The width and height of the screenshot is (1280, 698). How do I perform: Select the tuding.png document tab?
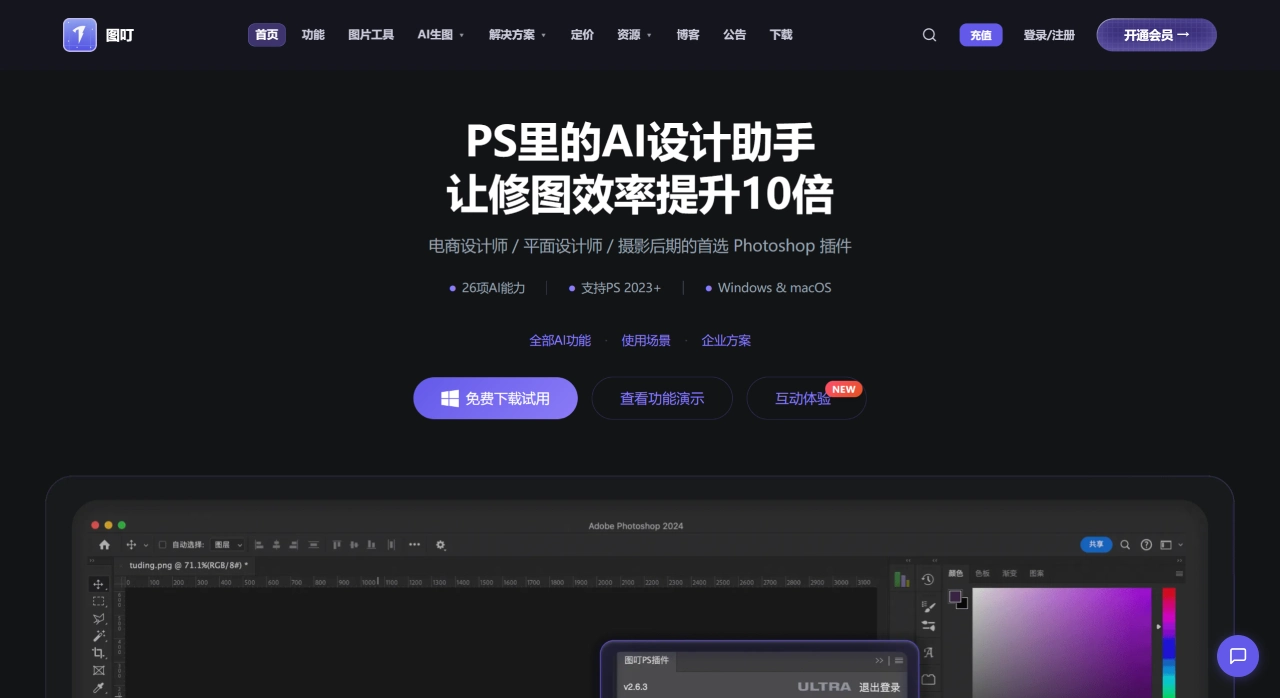[x=188, y=565]
